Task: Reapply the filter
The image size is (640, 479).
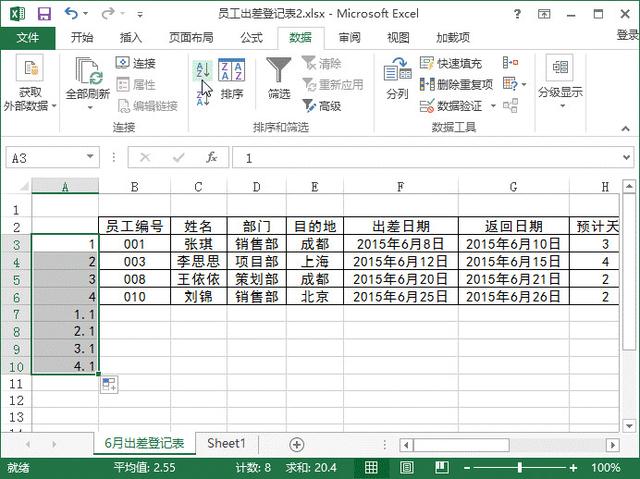Action: 333,84
